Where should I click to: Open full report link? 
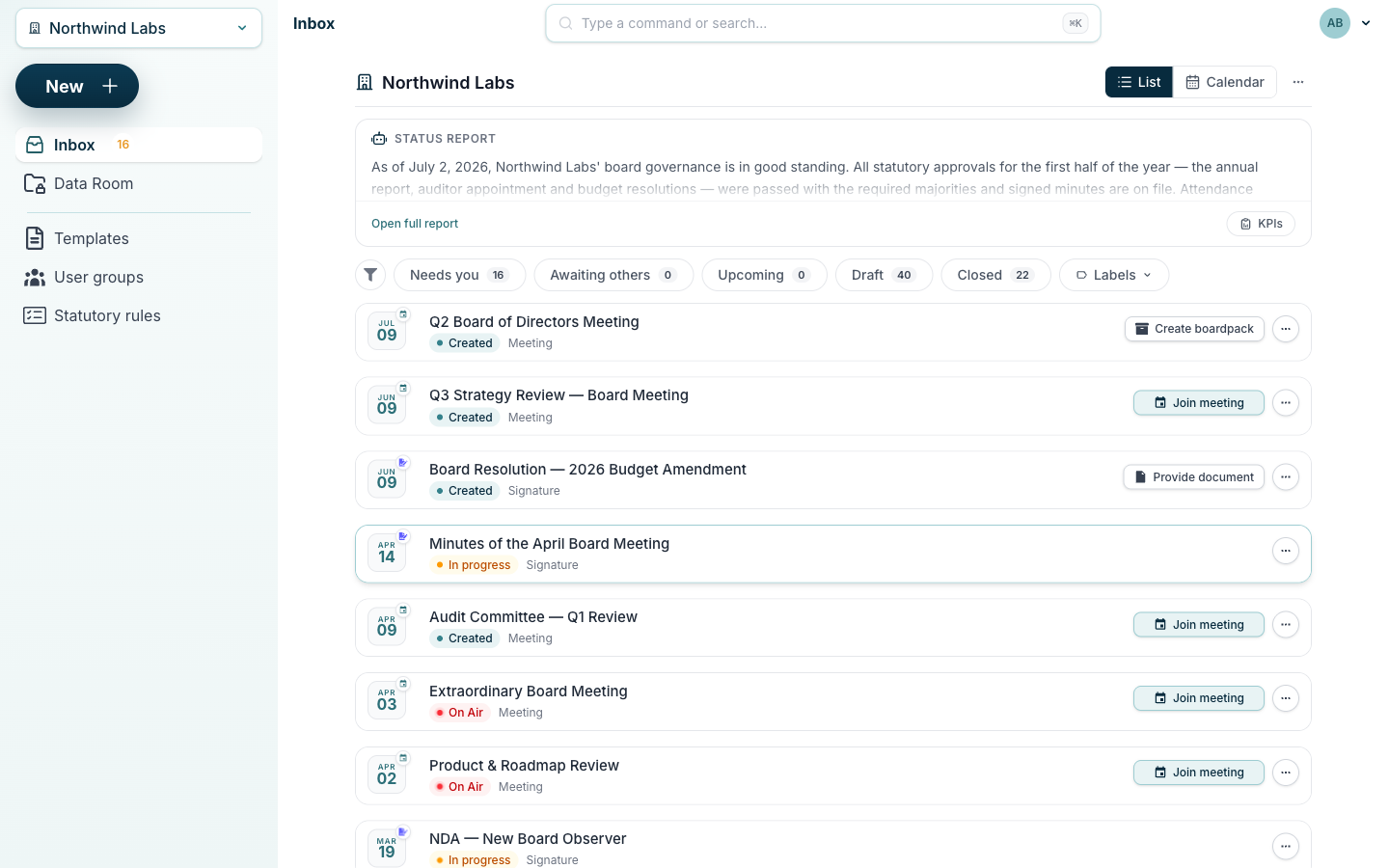click(415, 224)
